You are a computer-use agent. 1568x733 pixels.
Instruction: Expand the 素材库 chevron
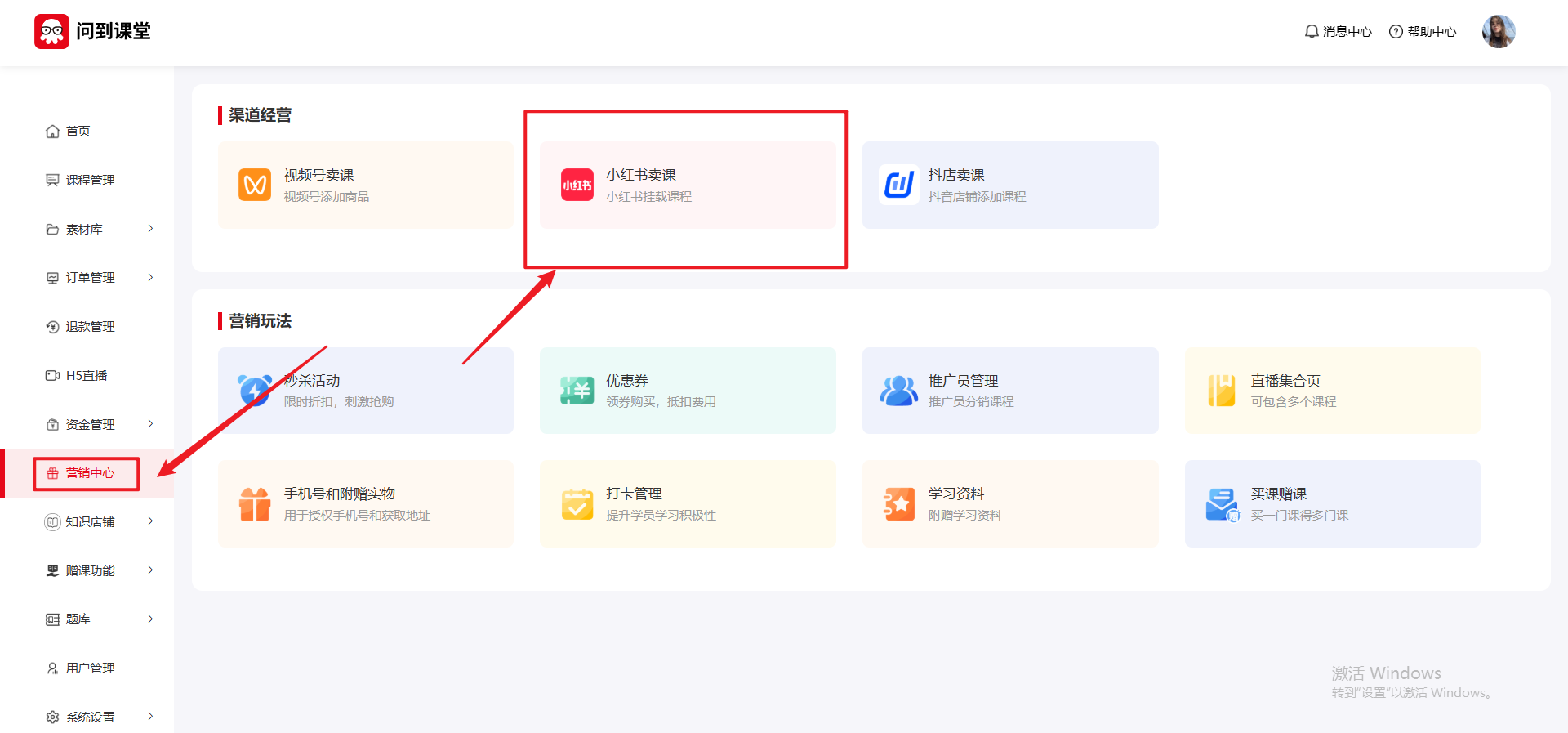click(150, 229)
